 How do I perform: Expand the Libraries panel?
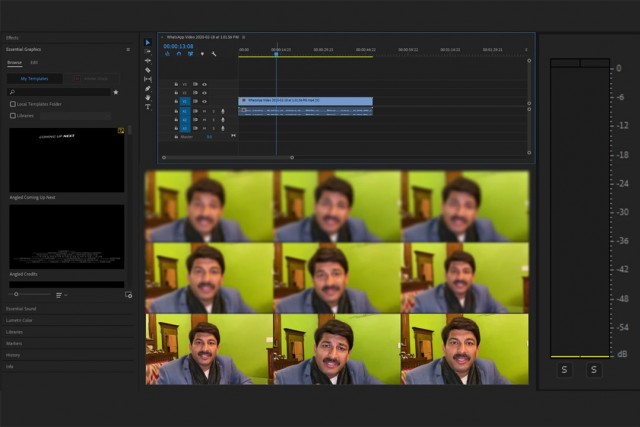(x=14, y=332)
